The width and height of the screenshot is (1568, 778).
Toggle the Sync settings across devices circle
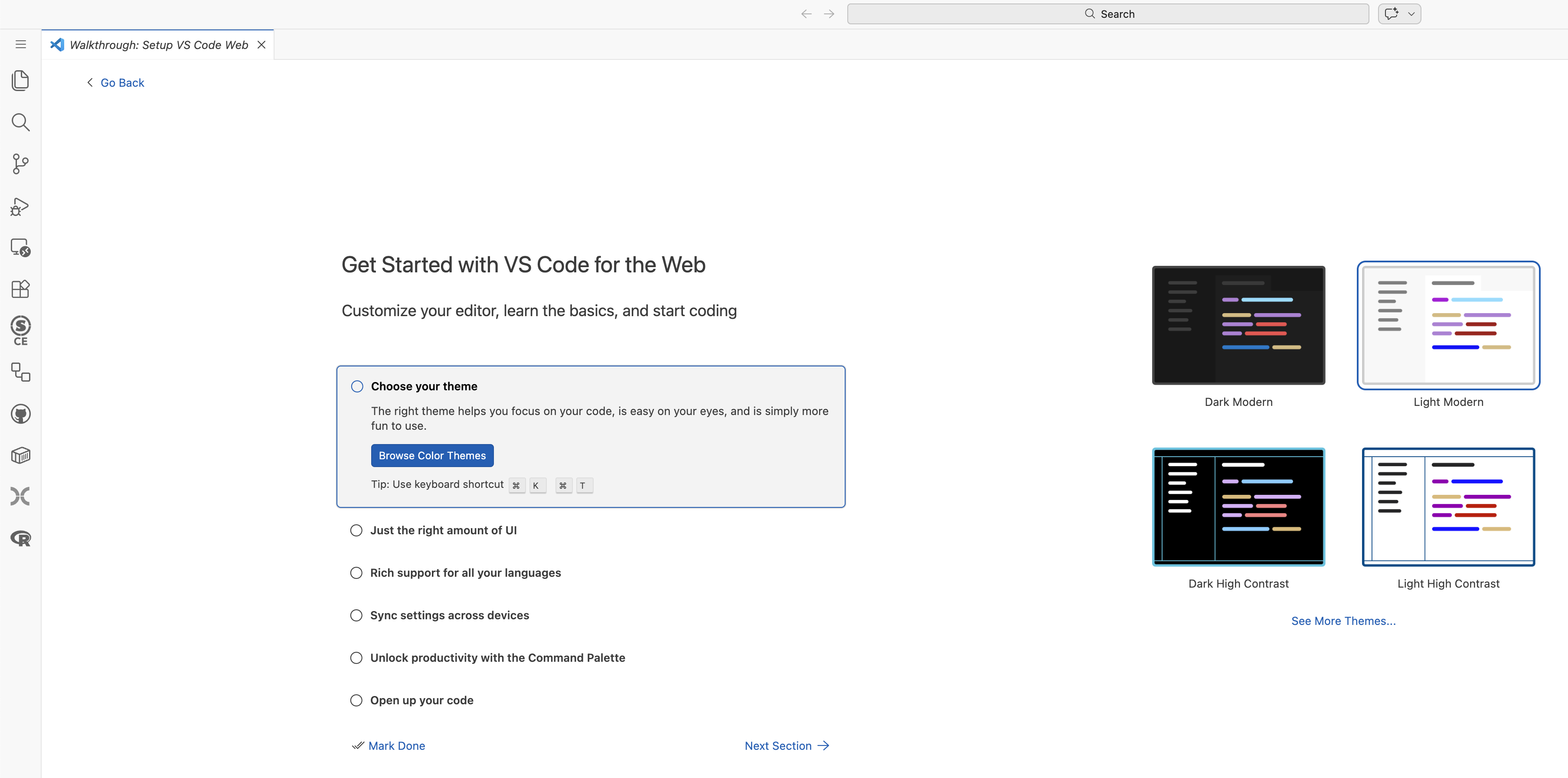coord(356,615)
